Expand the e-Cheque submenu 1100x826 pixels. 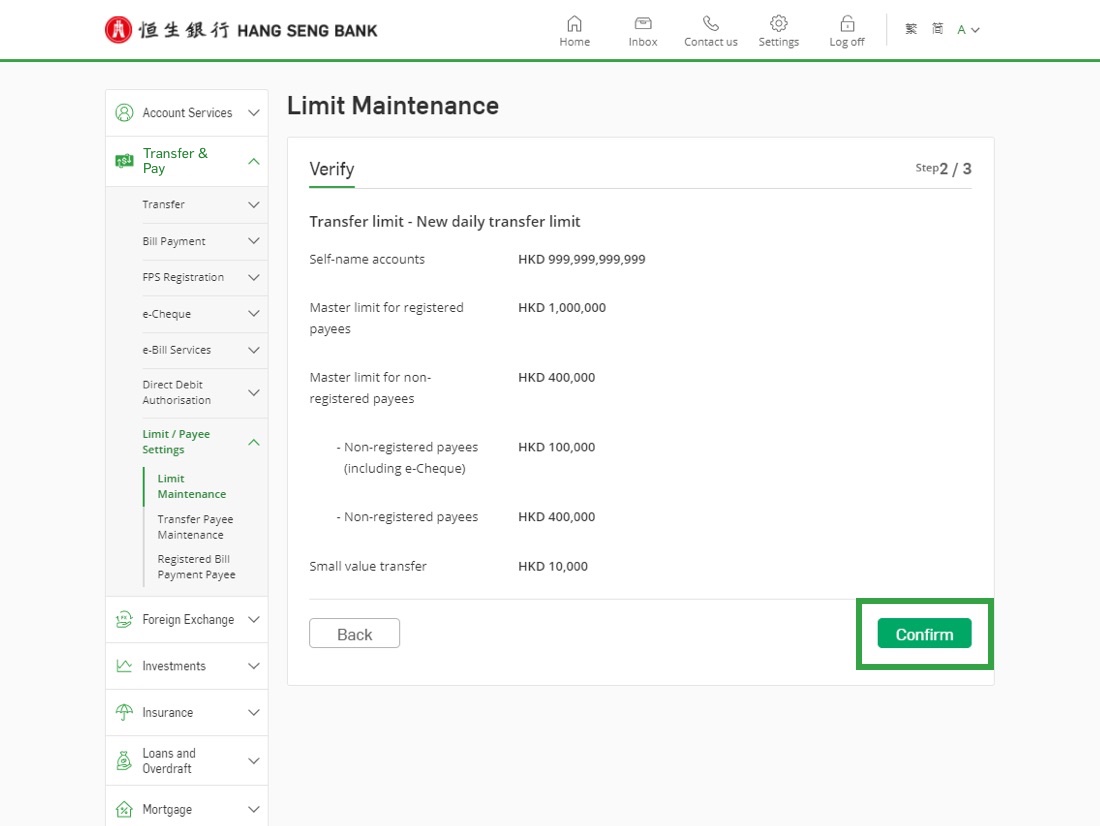[x=253, y=314]
